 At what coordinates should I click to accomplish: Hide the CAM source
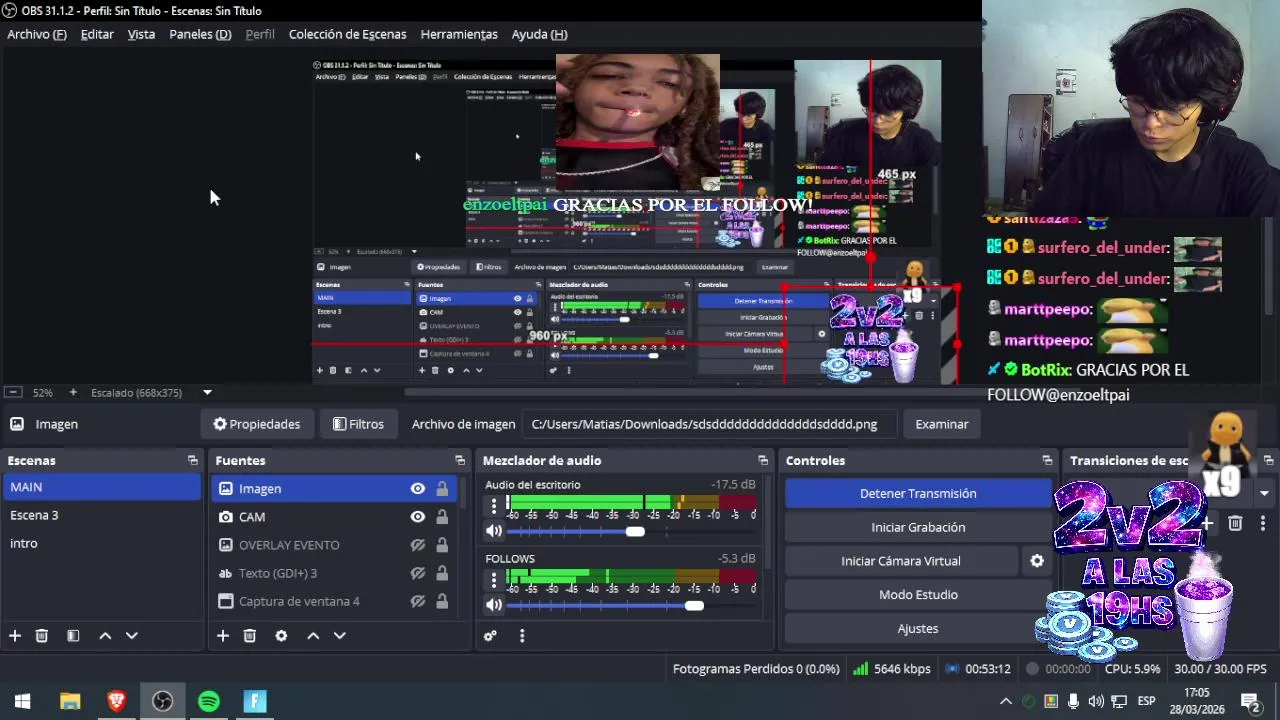click(418, 517)
